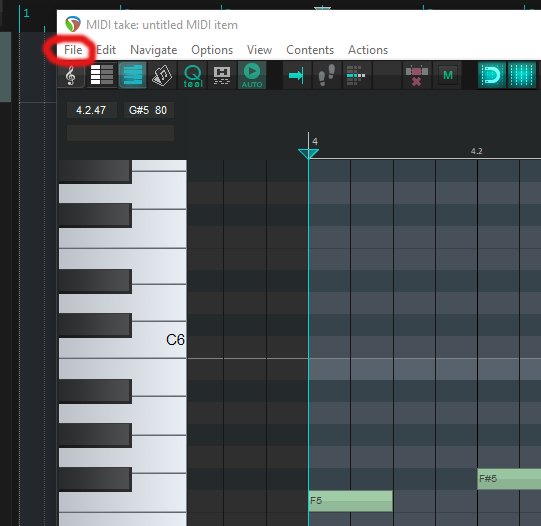Viewport: 541px width, 526px height.
Task: Open the Edit menu
Action: pyautogui.click(x=106, y=50)
